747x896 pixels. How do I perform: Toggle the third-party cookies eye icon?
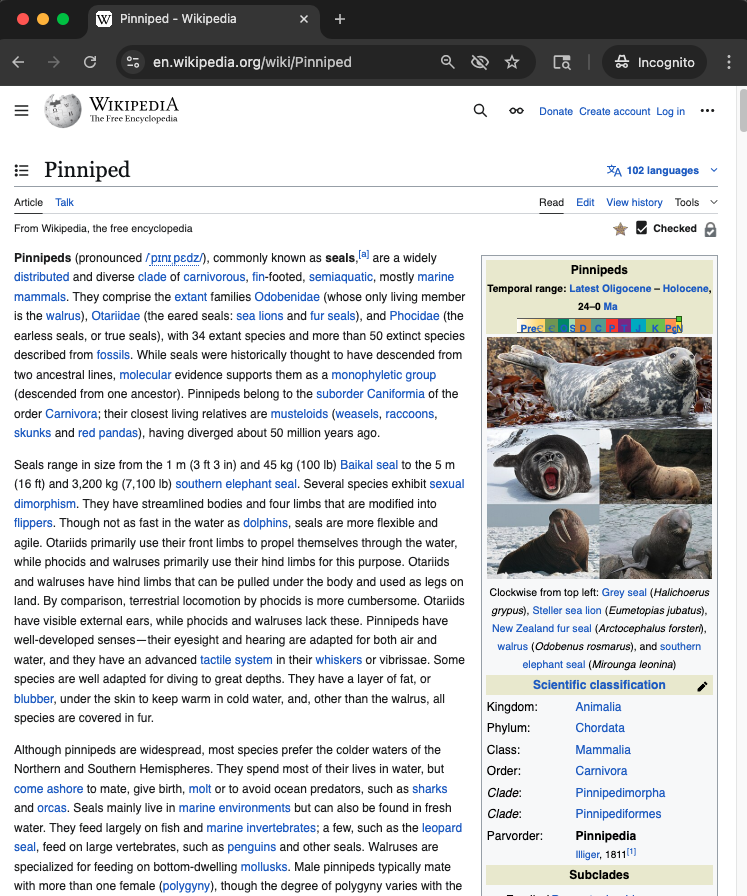[480, 62]
